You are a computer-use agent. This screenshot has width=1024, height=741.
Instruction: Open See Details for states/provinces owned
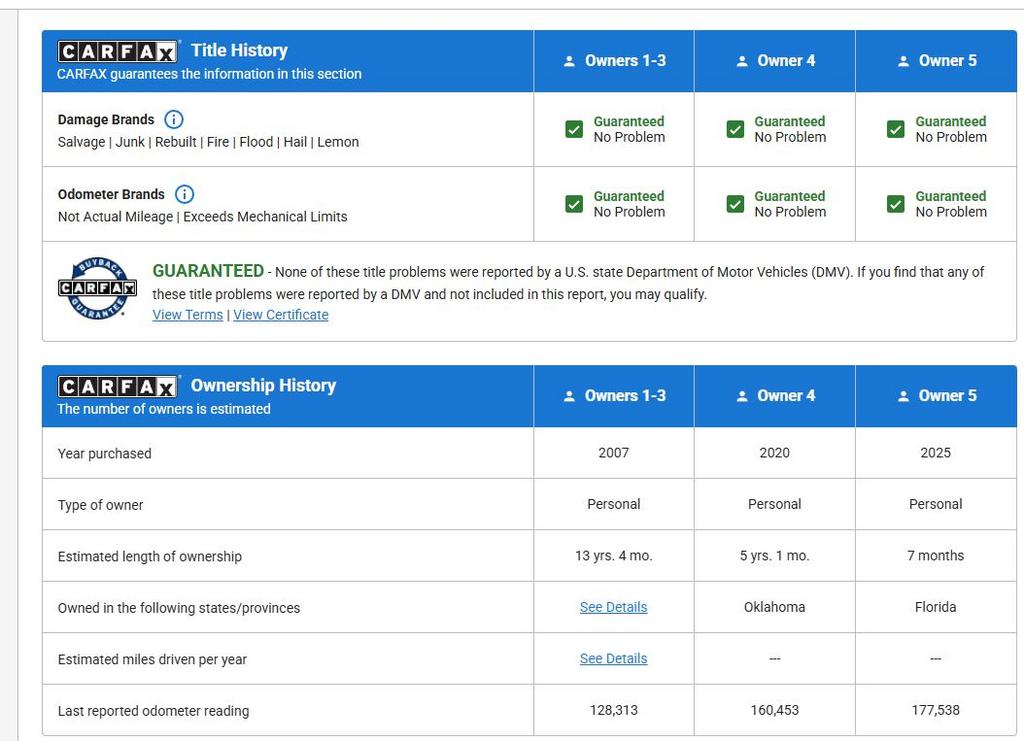click(x=613, y=607)
